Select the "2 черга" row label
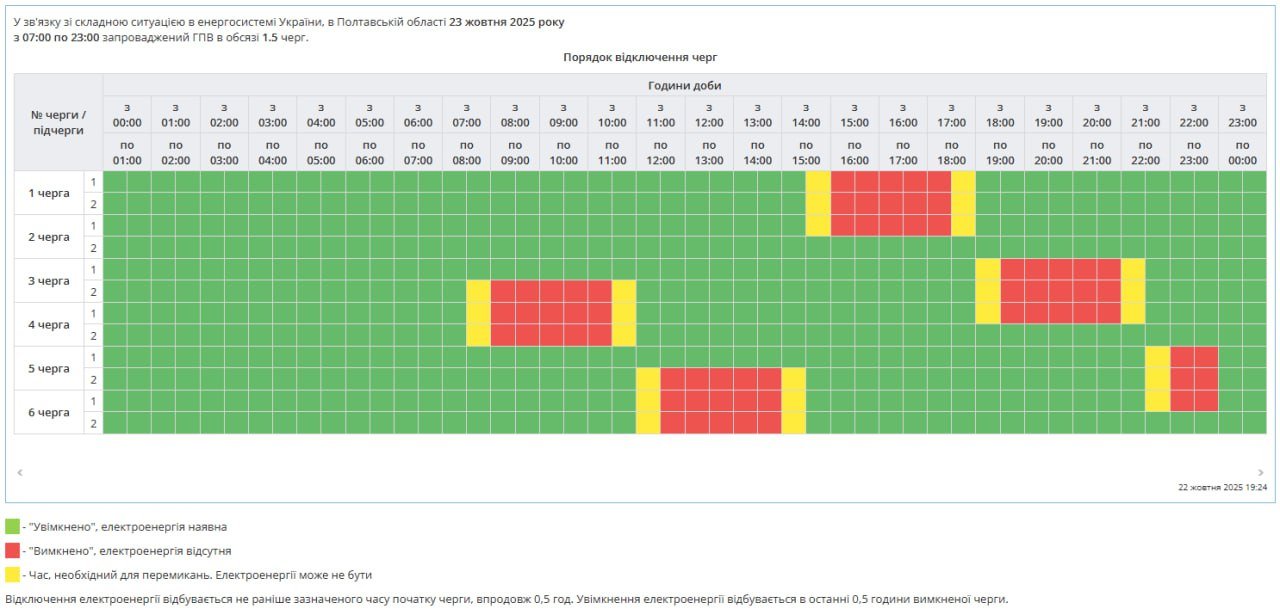 tap(49, 237)
